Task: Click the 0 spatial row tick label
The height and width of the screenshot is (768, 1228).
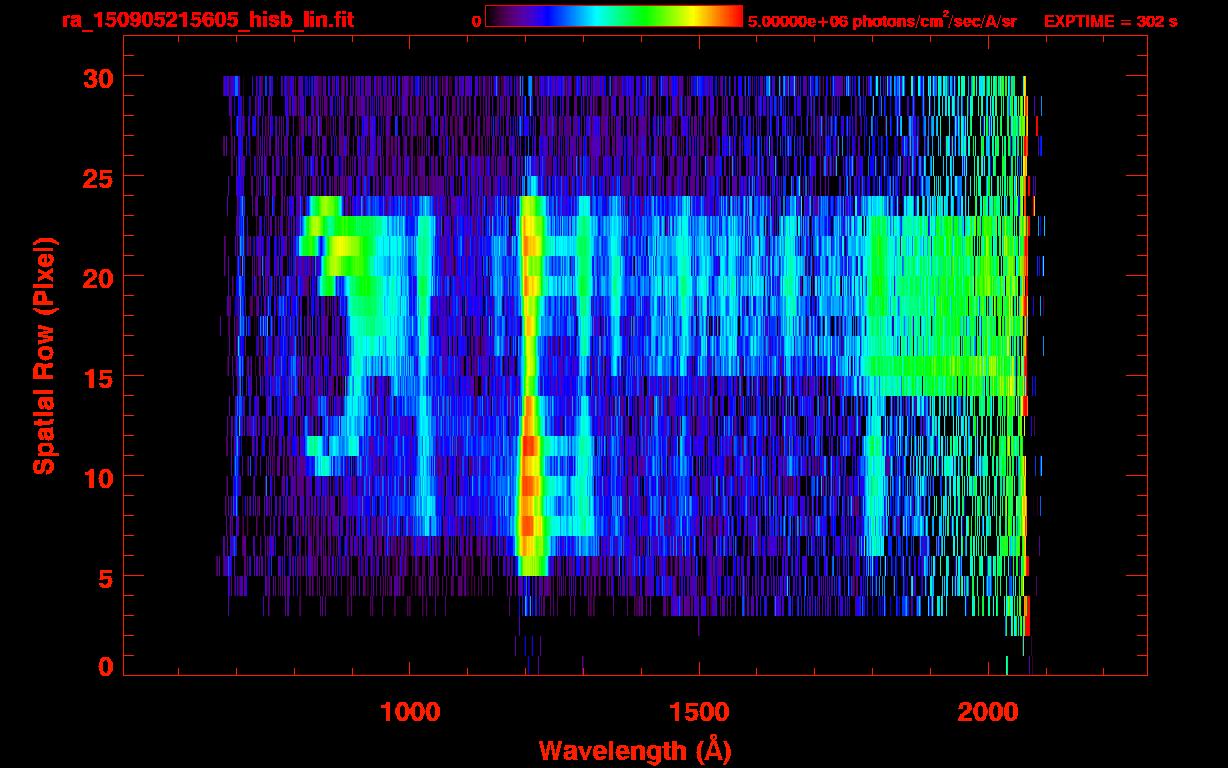Action: click(106, 666)
